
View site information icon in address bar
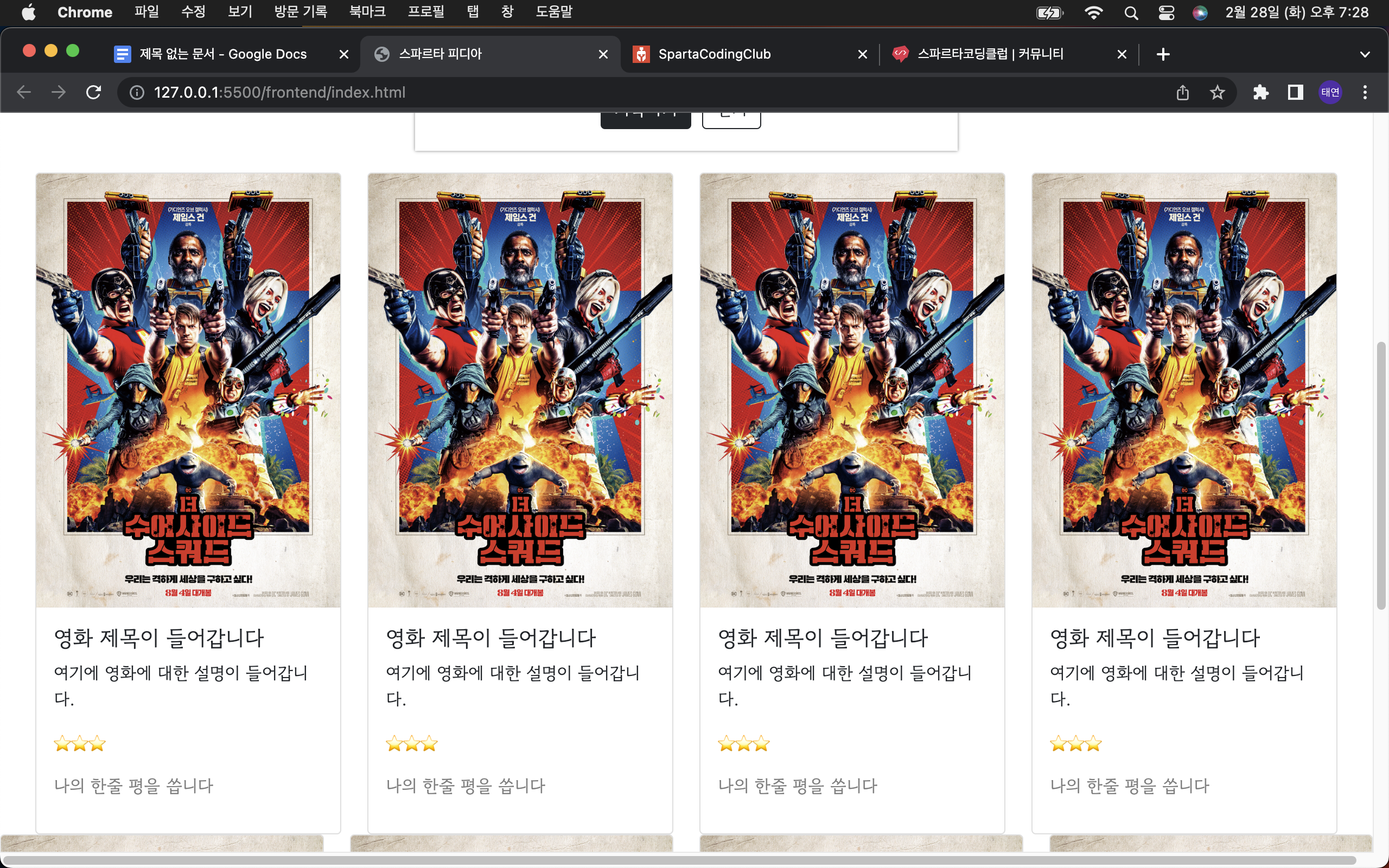(137, 92)
